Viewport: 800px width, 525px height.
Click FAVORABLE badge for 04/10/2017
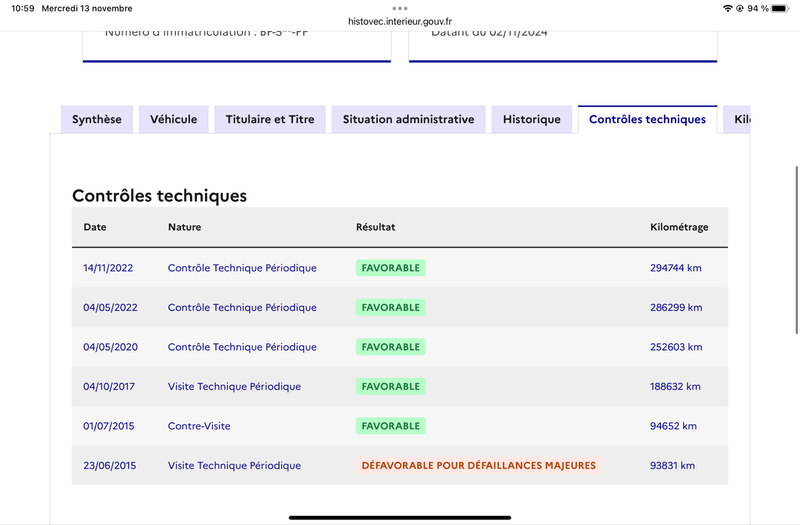point(391,387)
